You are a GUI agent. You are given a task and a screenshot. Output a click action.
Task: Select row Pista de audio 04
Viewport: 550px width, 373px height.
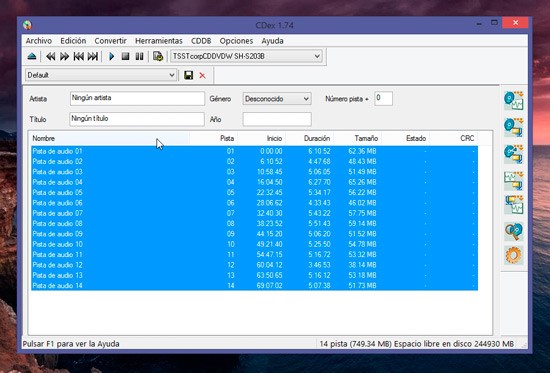[x=254, y=182]
